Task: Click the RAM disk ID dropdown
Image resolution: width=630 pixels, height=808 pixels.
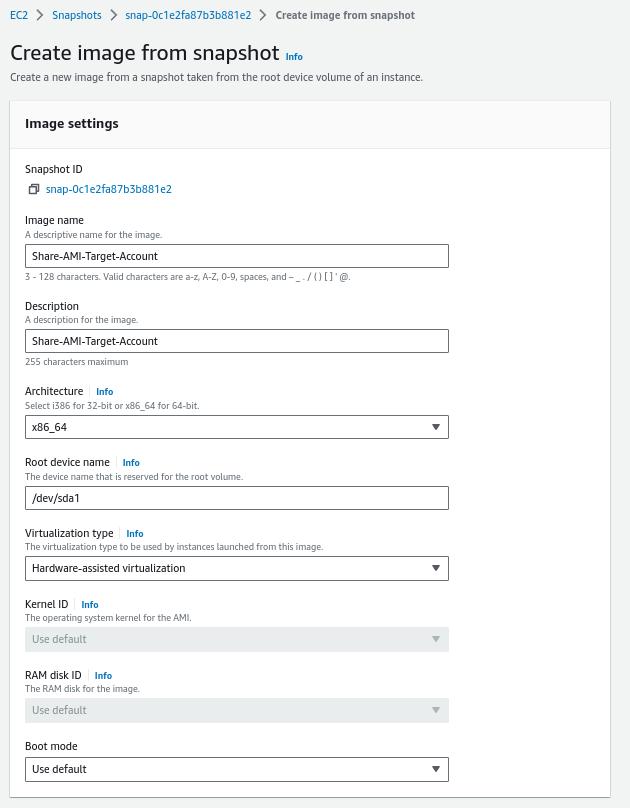Action: tap(236, 710)
